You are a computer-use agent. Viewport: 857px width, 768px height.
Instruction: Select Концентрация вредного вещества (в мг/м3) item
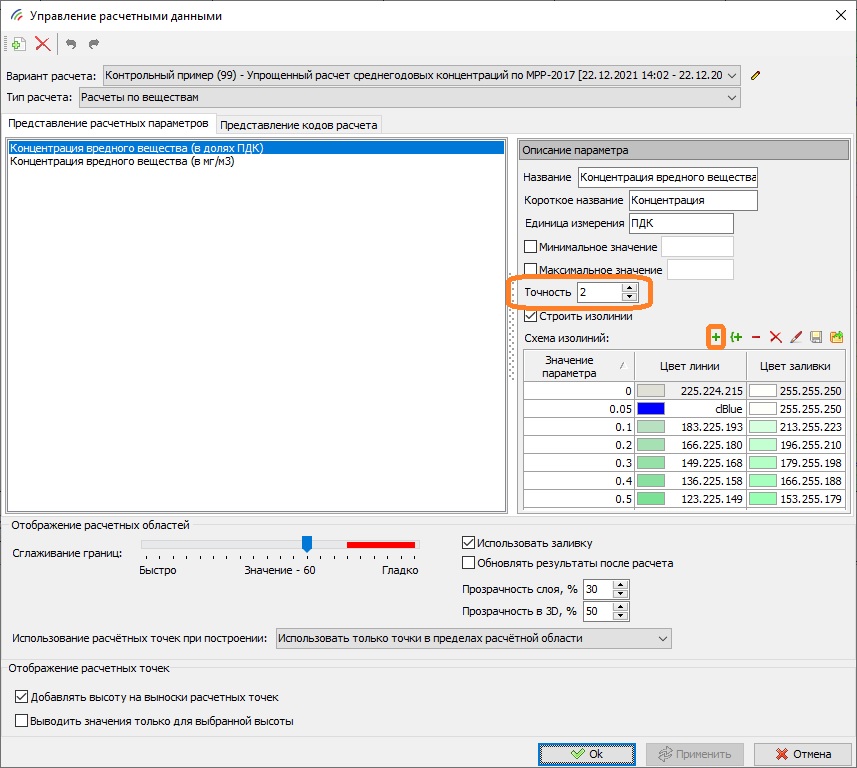coord(122,162)
